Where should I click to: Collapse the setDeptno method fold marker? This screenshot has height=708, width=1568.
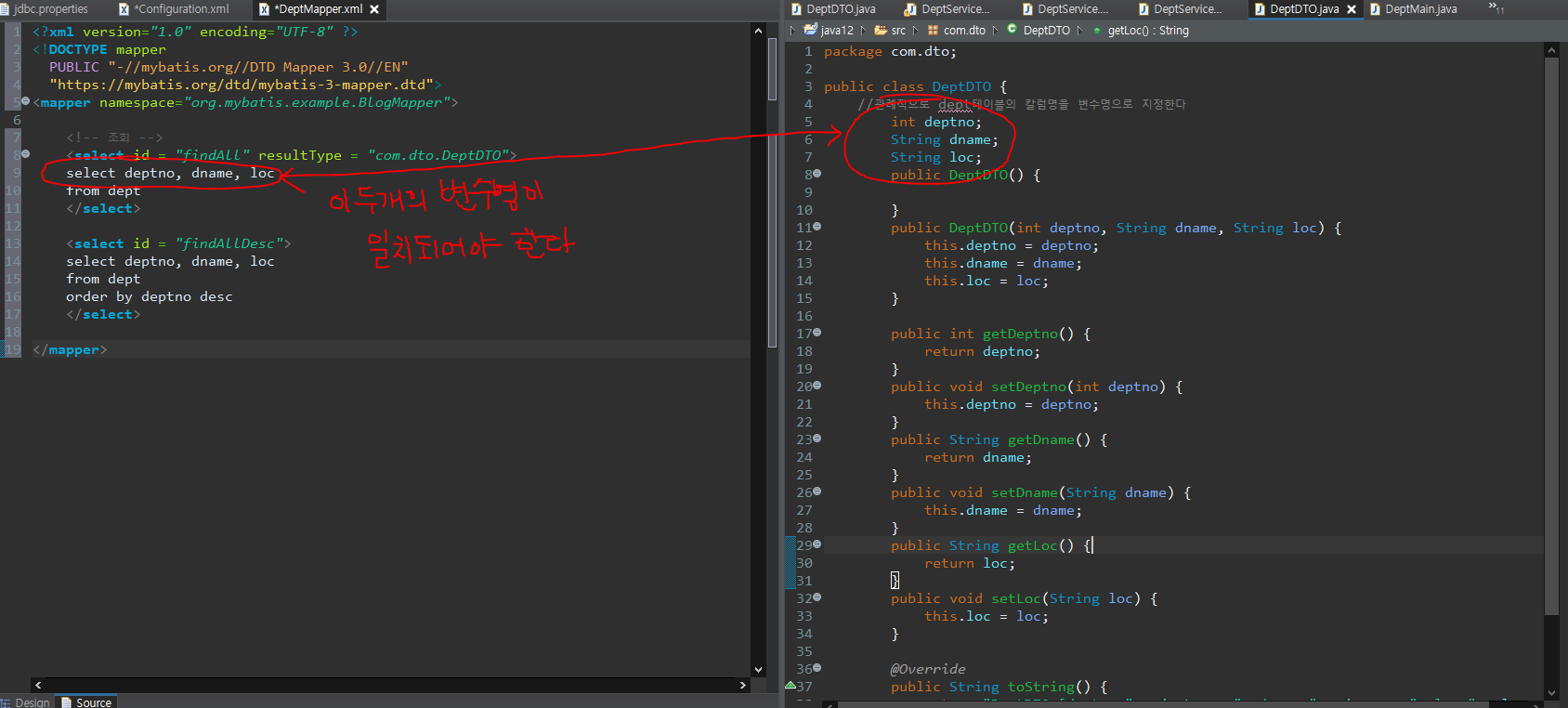(817, 386)
